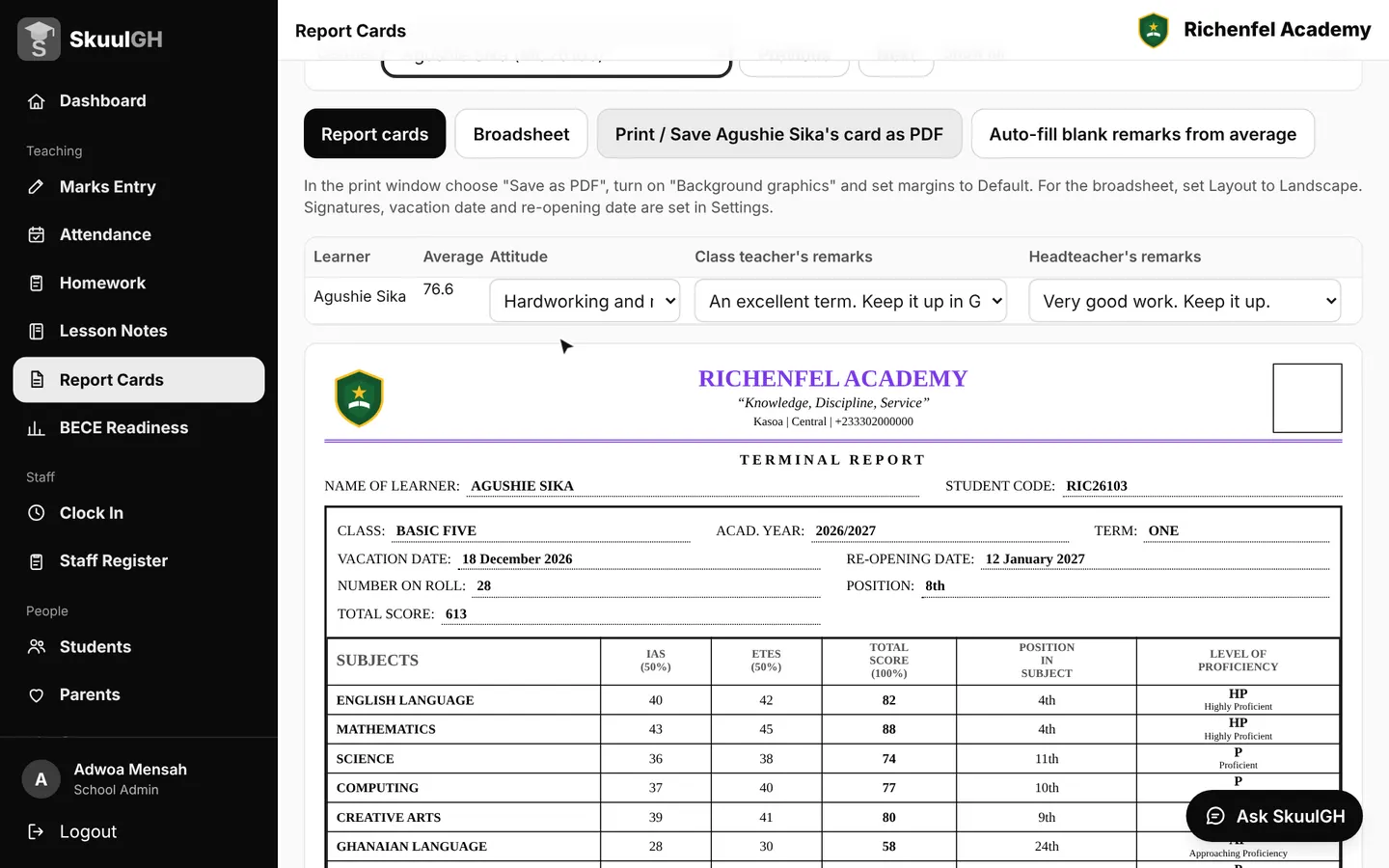Click the vacation date 18 December 2026
The image size is (1389, 868).
tap(517, 559)
